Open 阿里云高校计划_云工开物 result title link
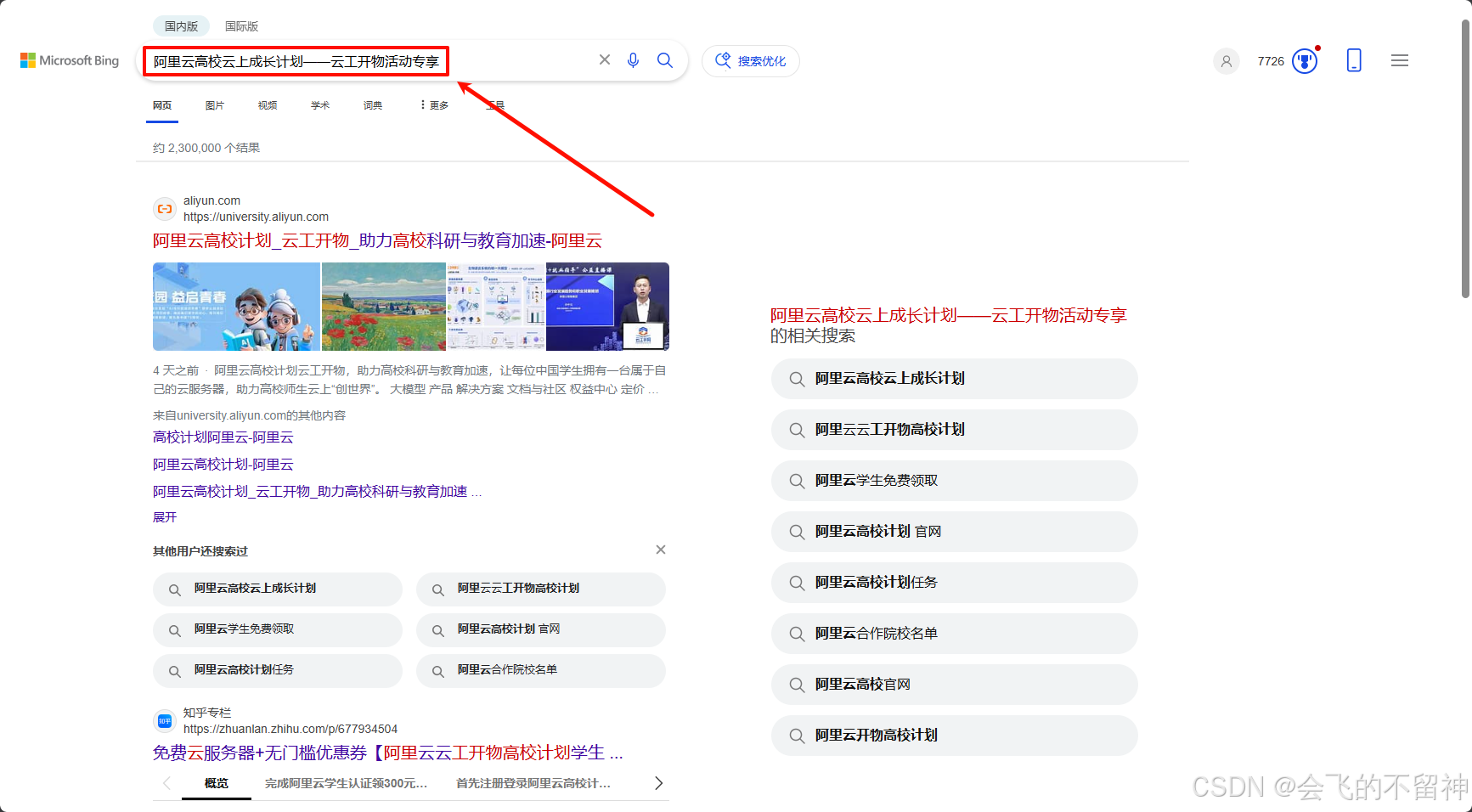Screen dimensions: 1472x812 tap(377, 240)
